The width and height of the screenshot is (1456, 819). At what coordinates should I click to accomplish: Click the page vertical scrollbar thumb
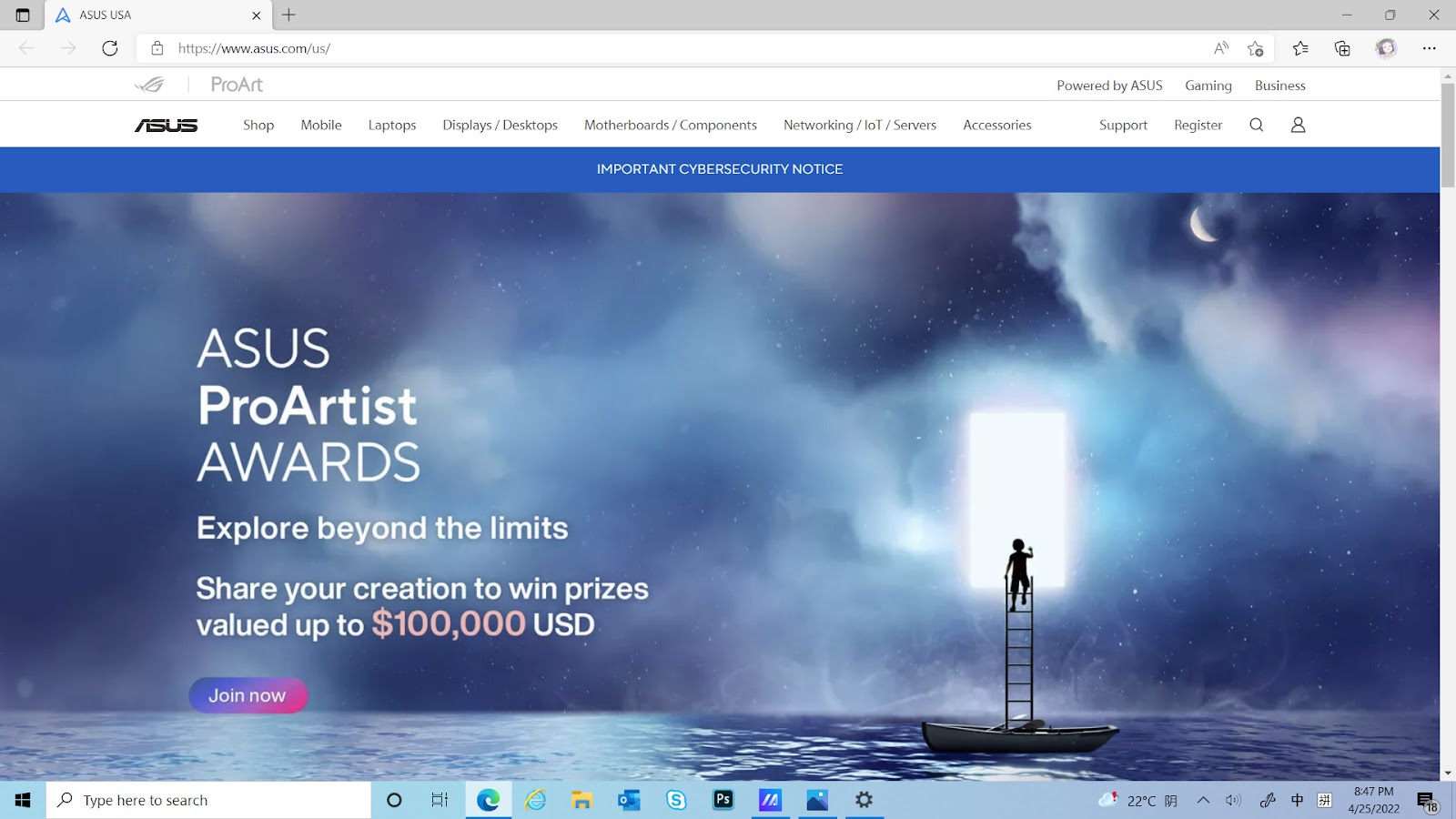[1448, 135]
